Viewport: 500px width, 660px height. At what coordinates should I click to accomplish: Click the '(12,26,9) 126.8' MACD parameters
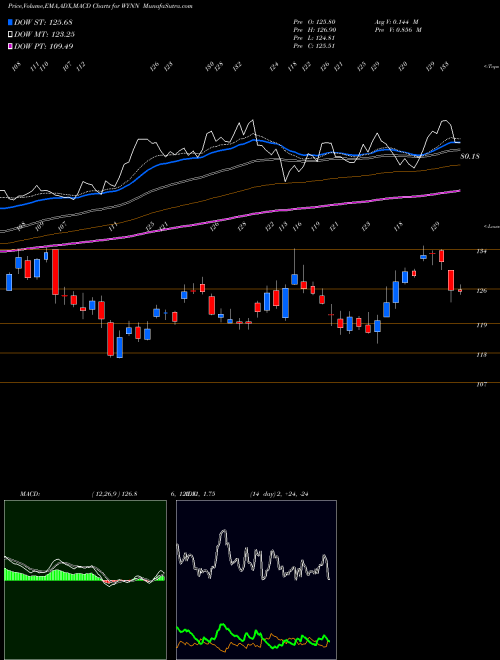114,494
